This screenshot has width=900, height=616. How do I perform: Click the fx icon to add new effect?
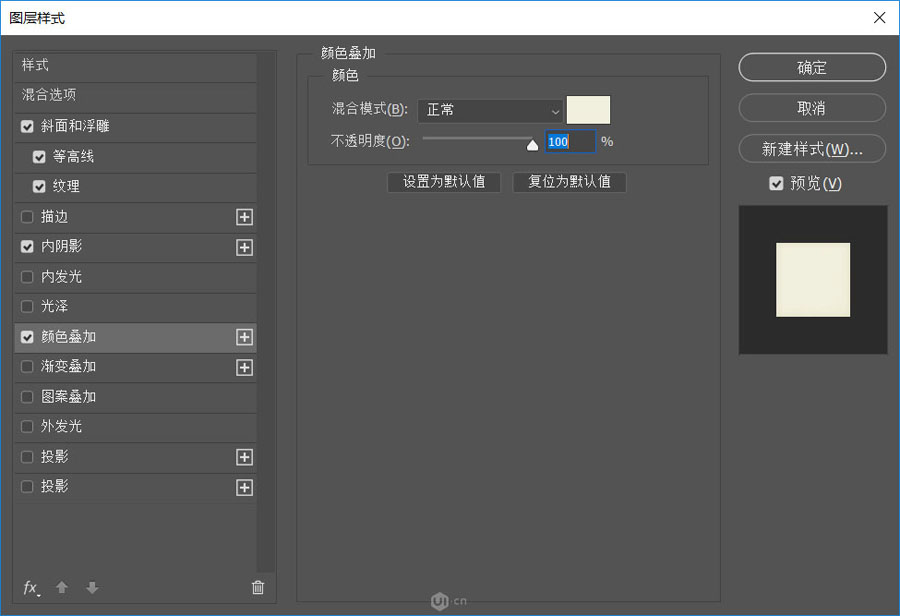(x=30, y=588)
